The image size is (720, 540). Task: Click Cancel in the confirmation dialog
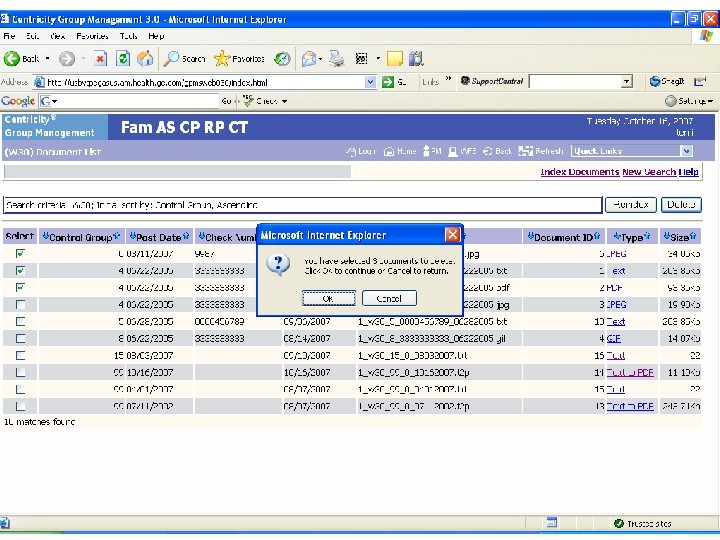[x=389, y=298]
